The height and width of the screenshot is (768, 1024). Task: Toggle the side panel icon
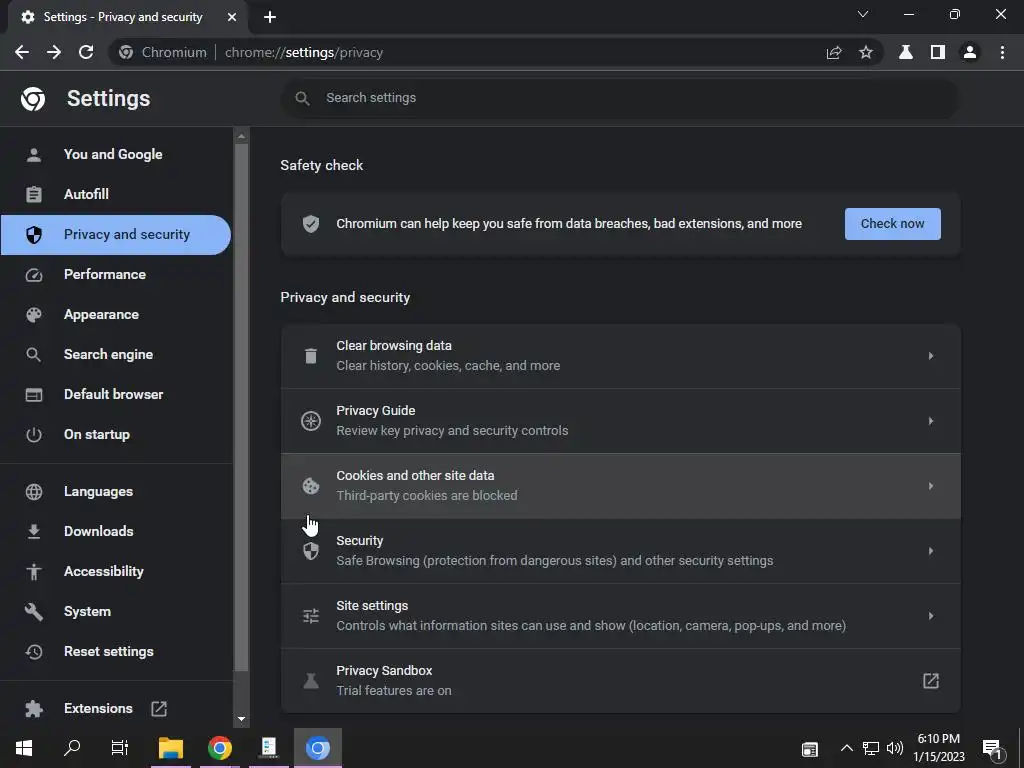[x=938, y=52]
